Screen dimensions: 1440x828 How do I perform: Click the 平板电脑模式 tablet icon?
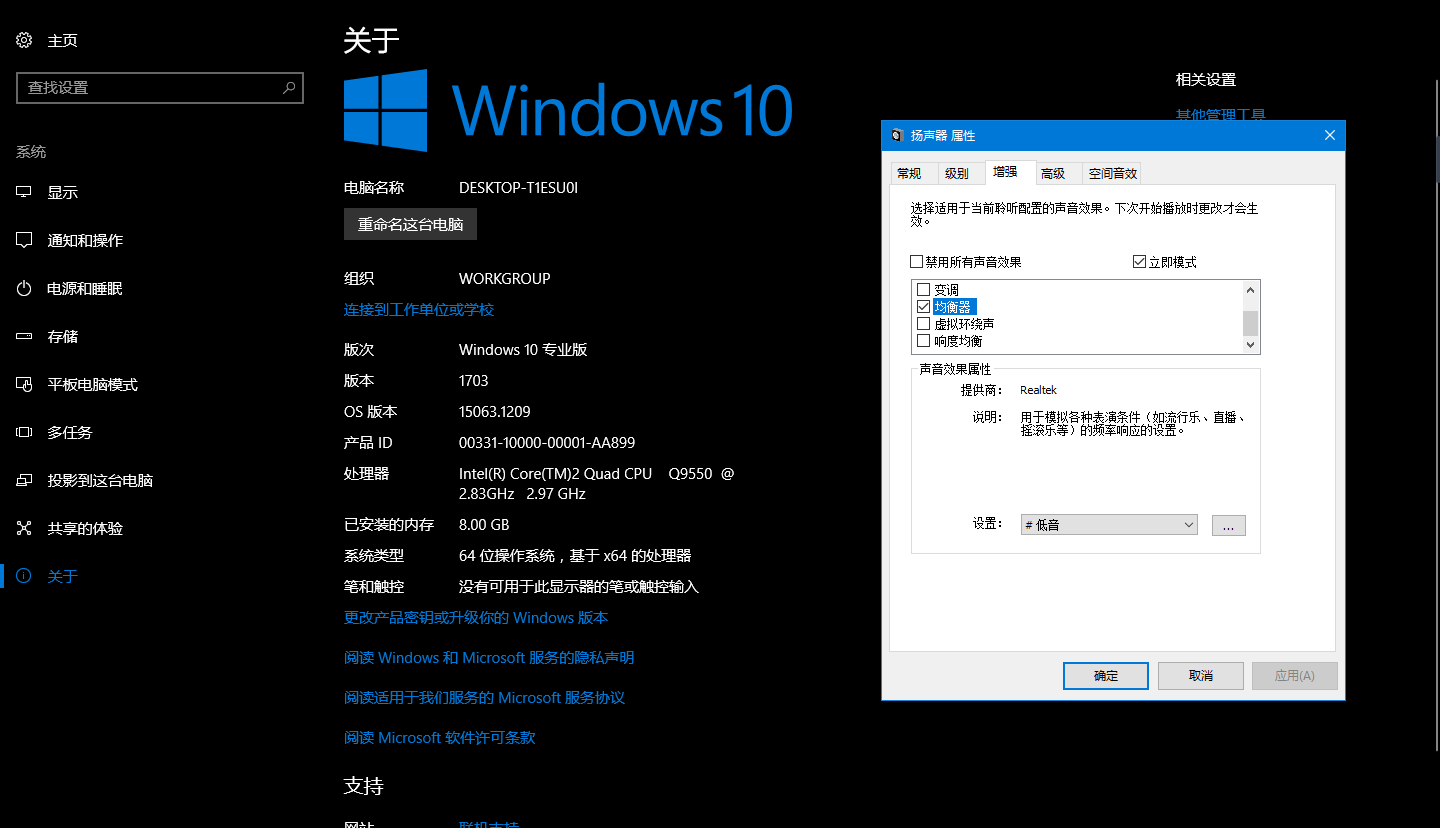[x=24, y=384]
